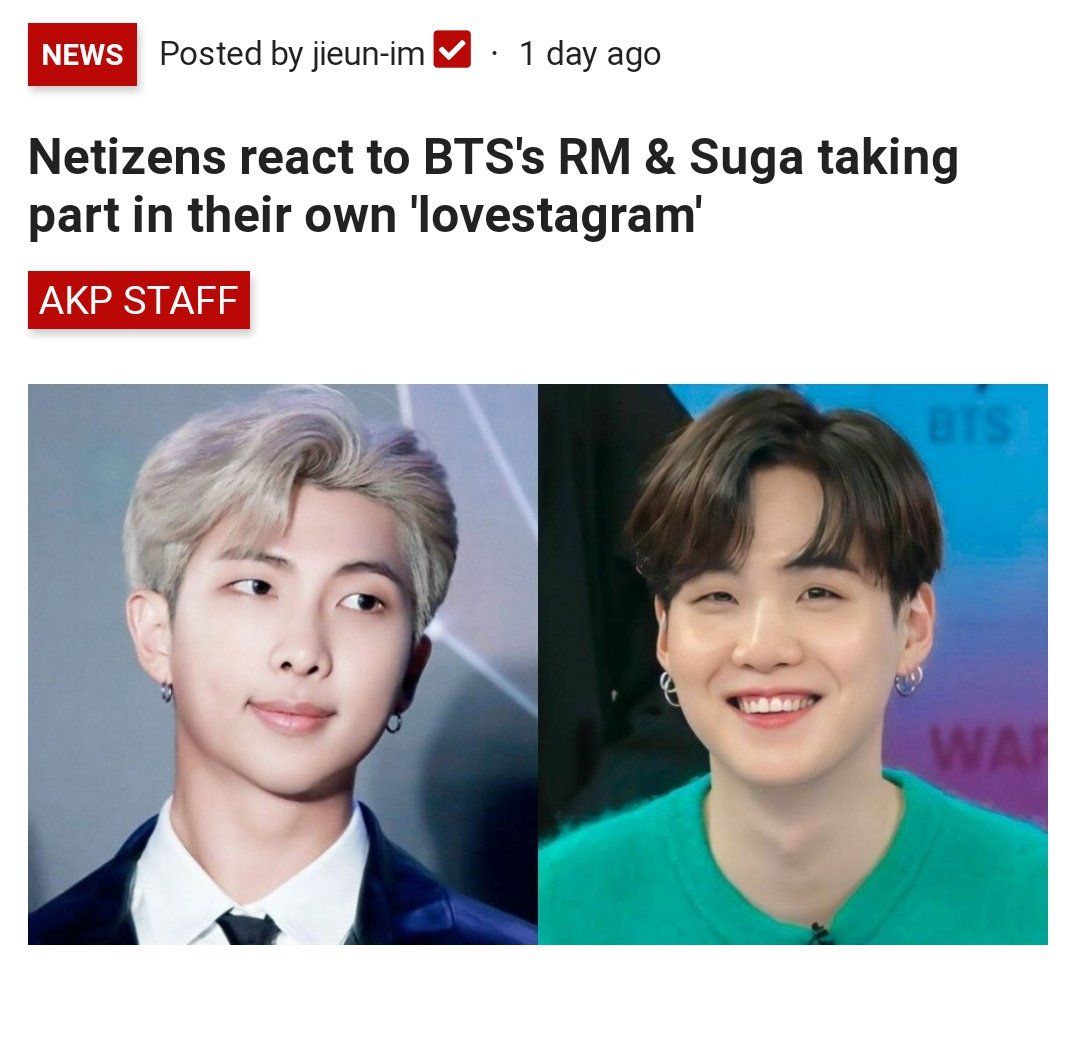Click the AKP STAFF red label

[x=138, y=300]
